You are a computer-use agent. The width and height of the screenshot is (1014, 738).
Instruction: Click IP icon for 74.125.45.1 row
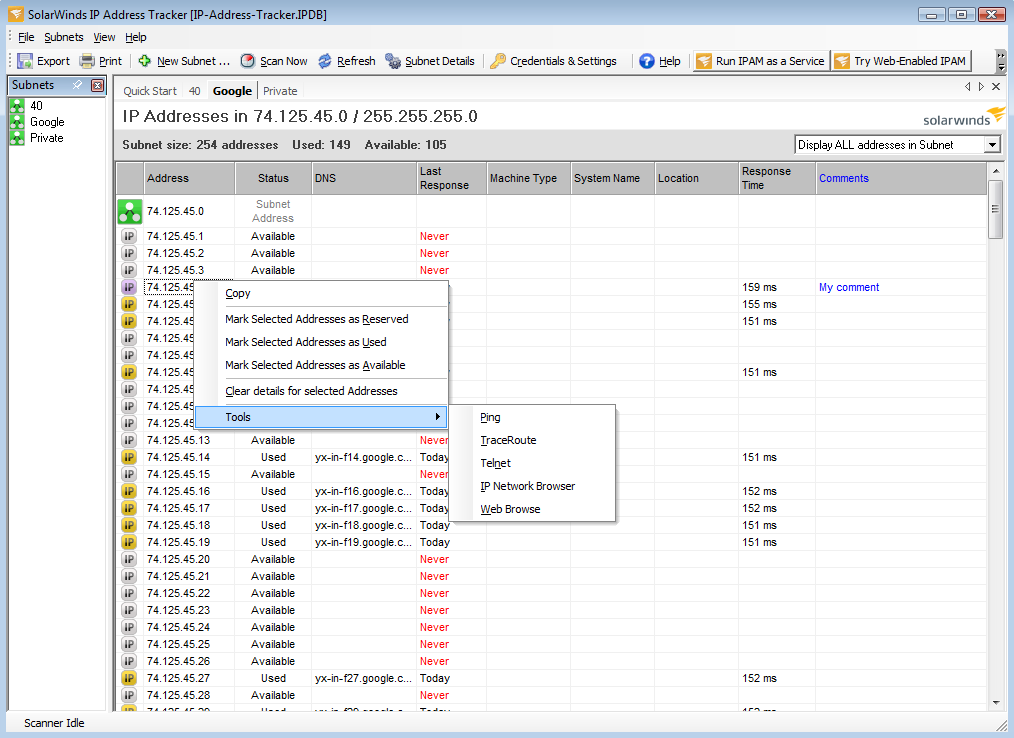tap(129, 237)
